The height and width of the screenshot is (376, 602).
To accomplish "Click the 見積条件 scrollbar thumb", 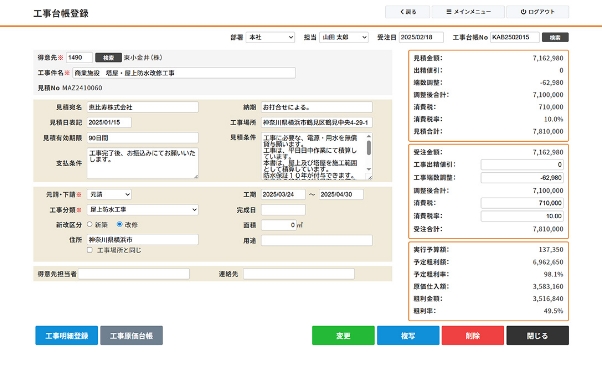I will tap(369, 148).
